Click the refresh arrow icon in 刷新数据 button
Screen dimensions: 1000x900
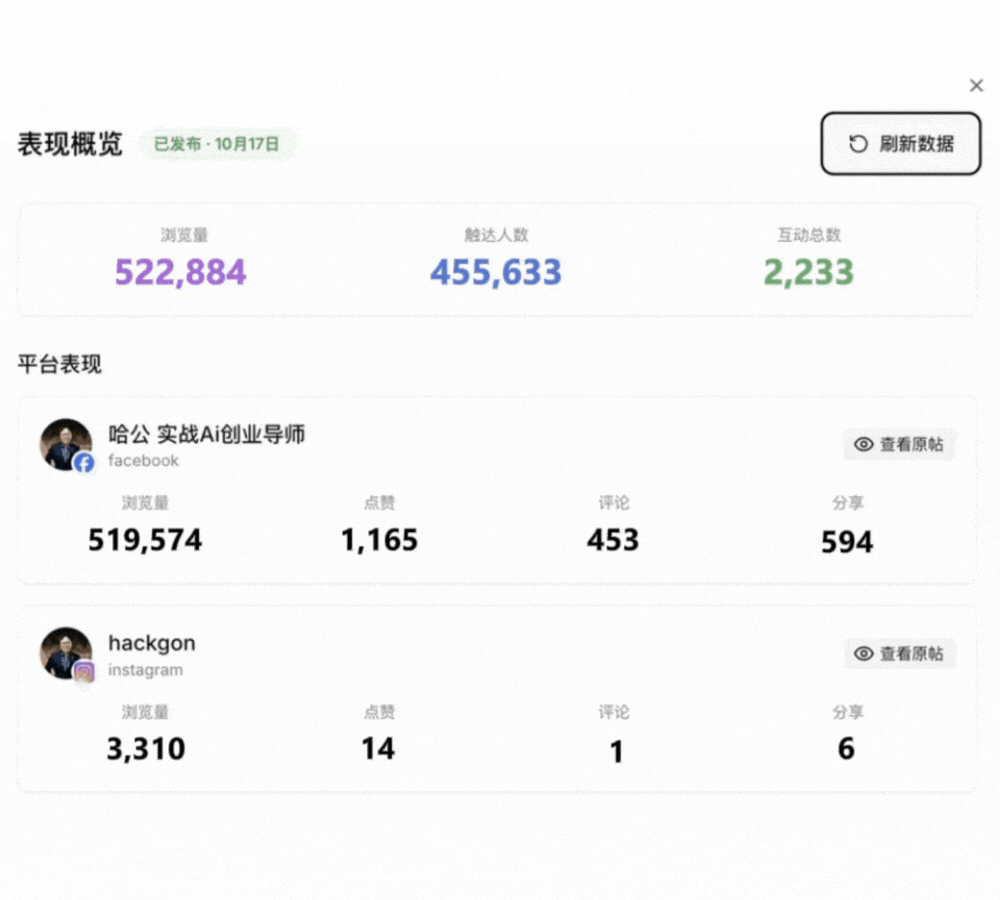coord(856,144)
